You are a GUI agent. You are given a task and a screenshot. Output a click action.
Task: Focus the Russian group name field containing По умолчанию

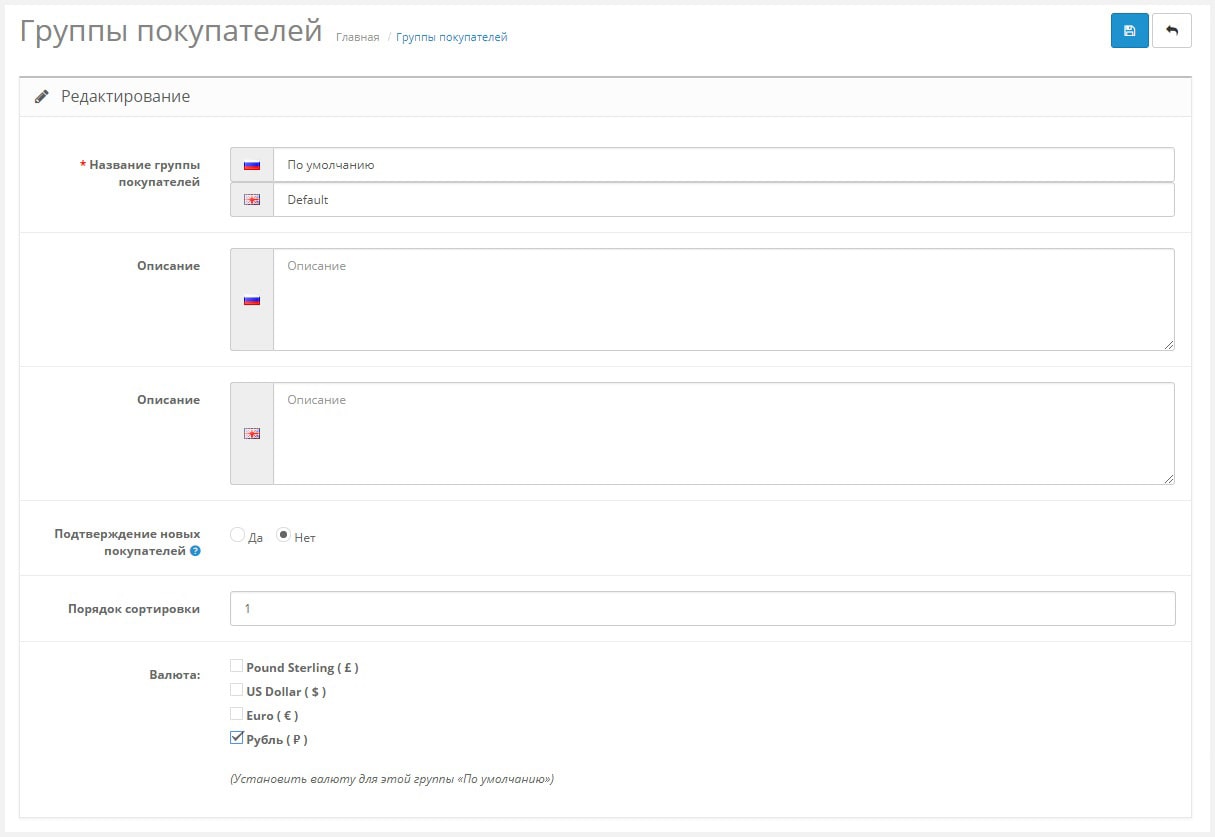(x=724, y=165)
